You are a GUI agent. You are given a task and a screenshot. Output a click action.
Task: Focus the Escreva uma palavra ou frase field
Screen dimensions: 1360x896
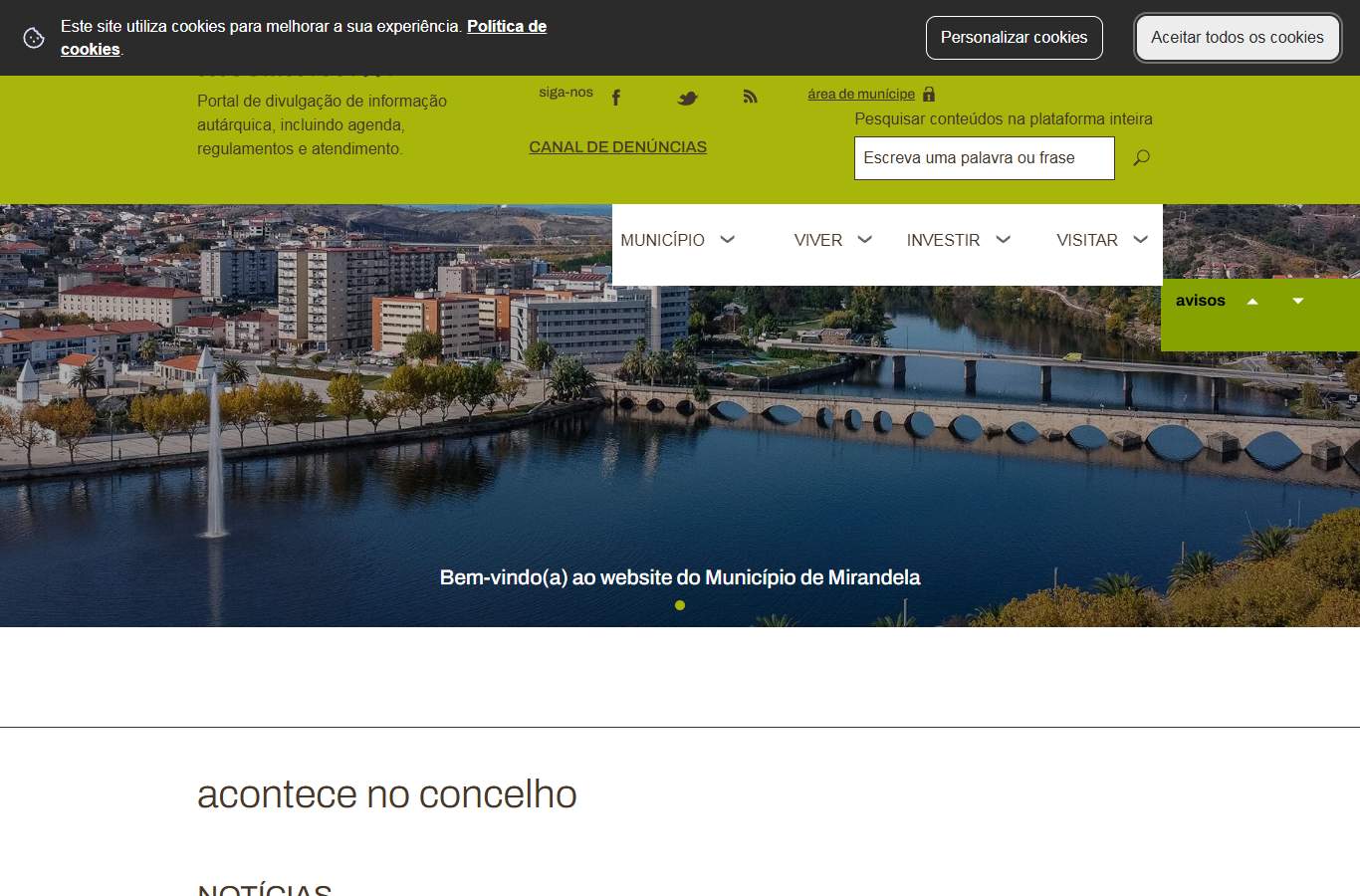pyautogui.click(x=985, y=158)
